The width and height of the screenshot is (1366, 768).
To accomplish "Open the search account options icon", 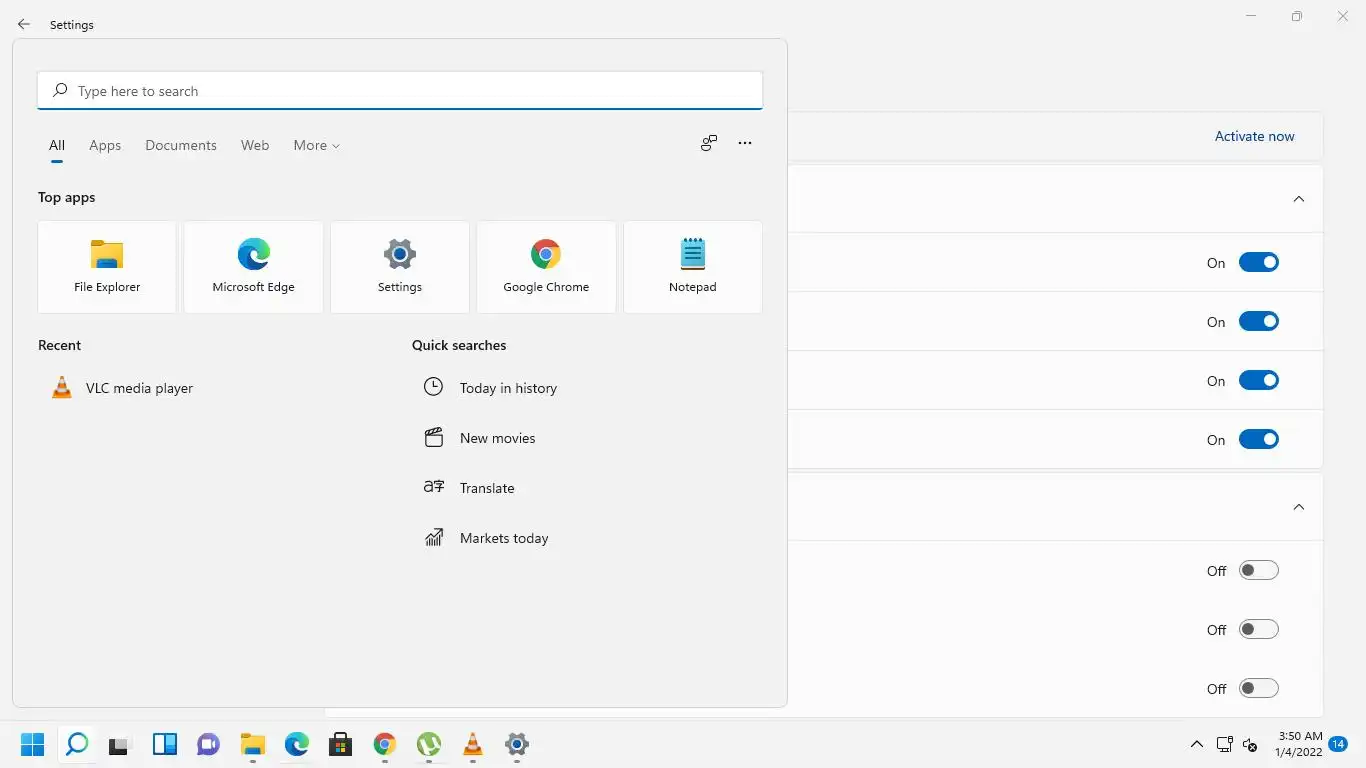I will 709,143.
